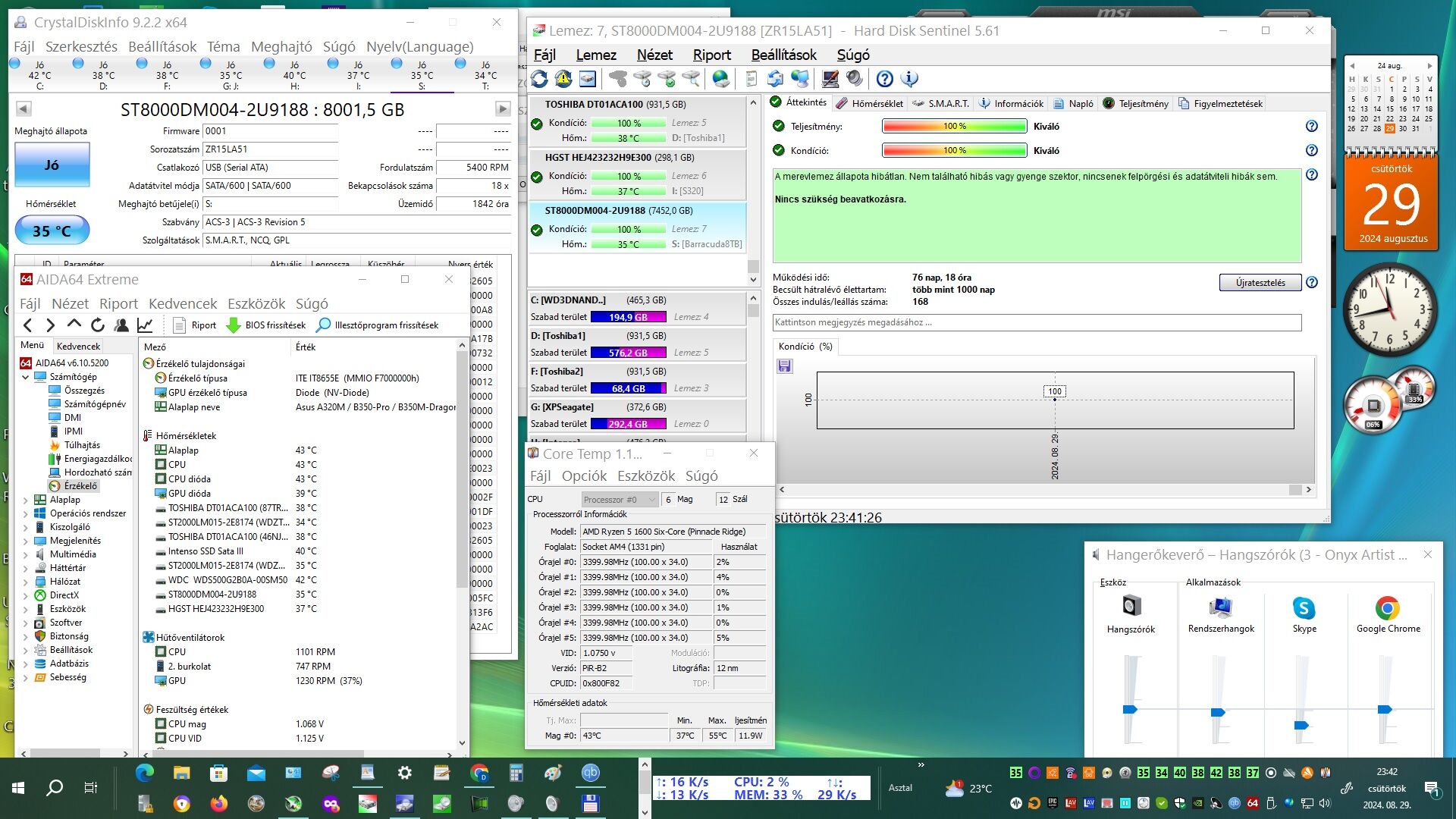Click the comment field 'Kattintson megjegyzés megadásához'

[x=1037, y=323]
